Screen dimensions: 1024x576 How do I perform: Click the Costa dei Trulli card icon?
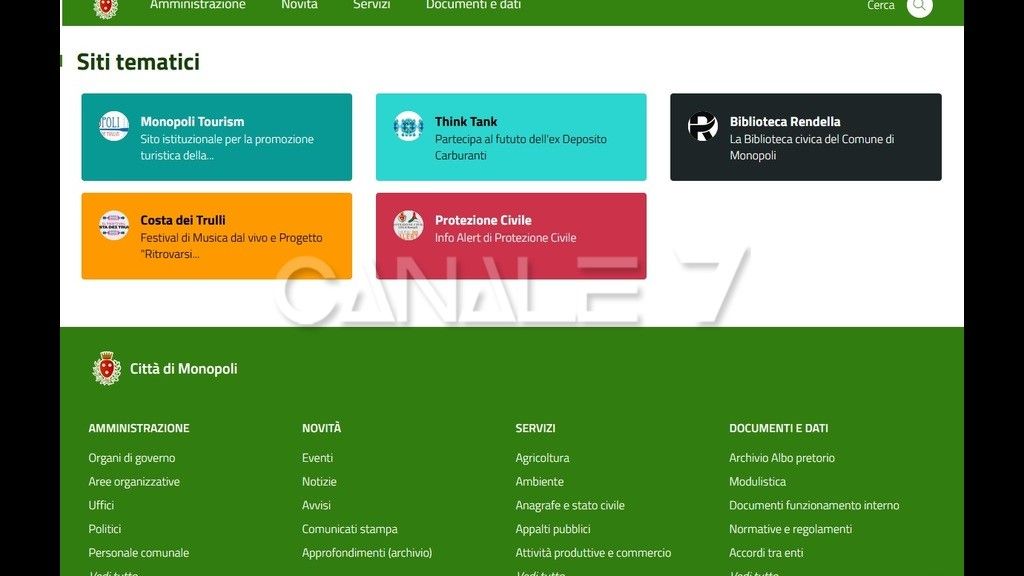(114, 225)
